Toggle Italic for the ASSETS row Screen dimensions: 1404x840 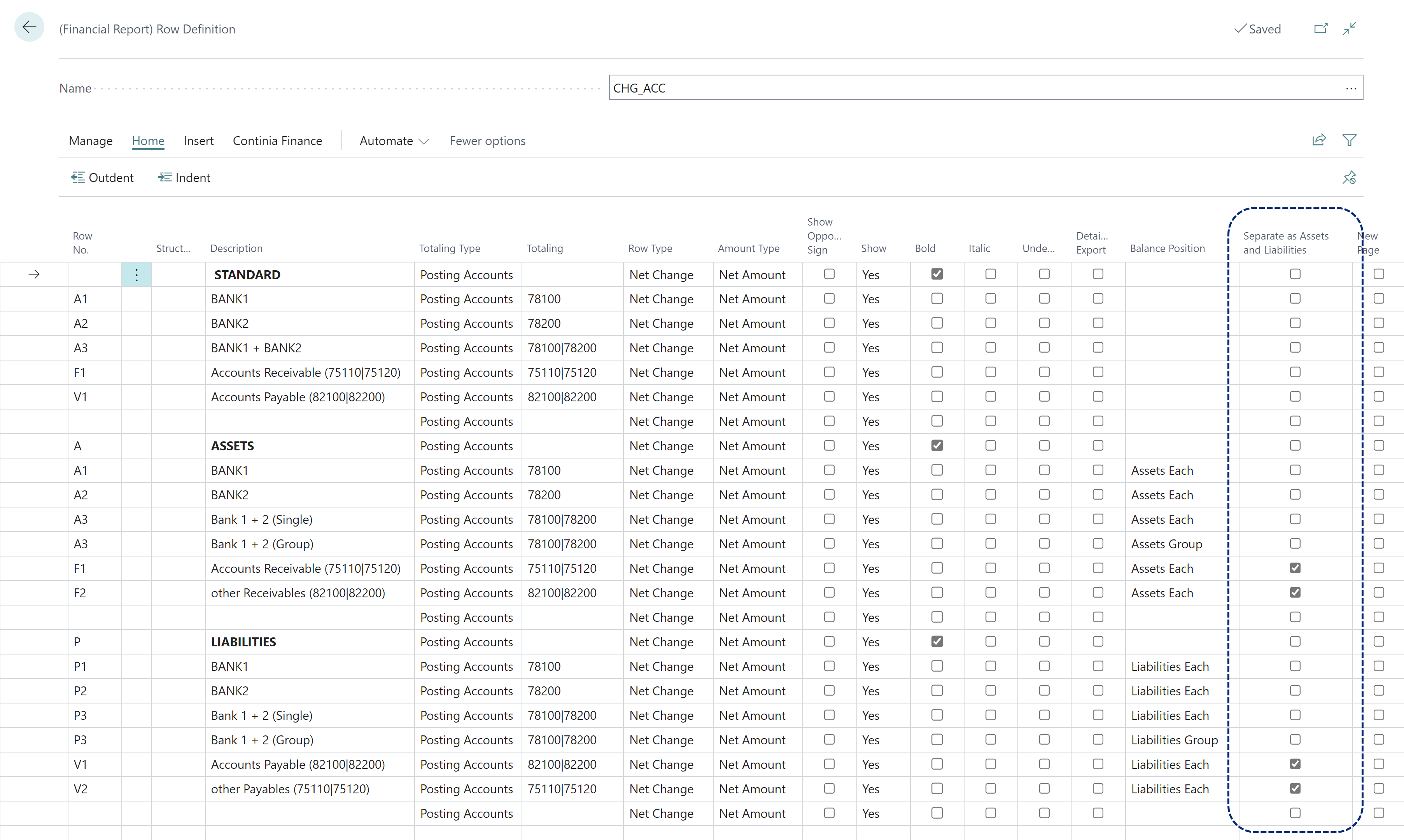click(990, 445)
